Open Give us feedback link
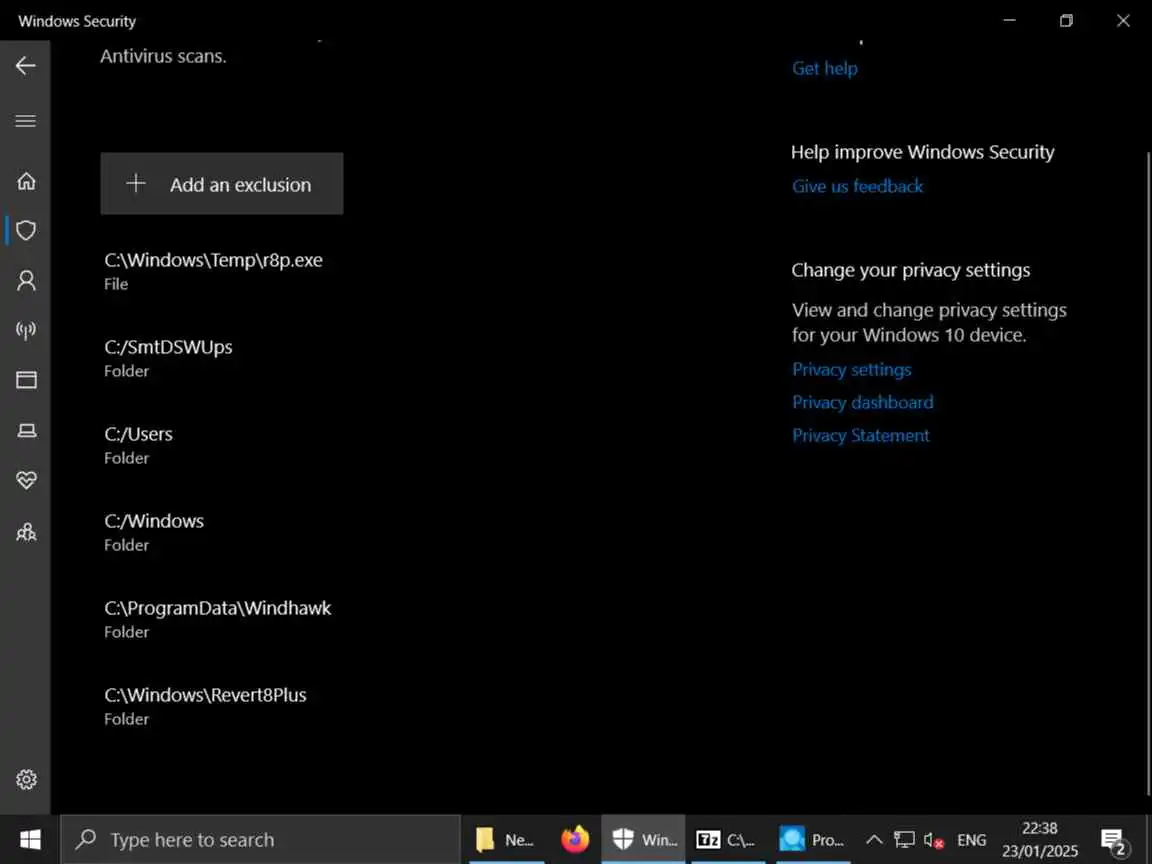 click(857, 187)
